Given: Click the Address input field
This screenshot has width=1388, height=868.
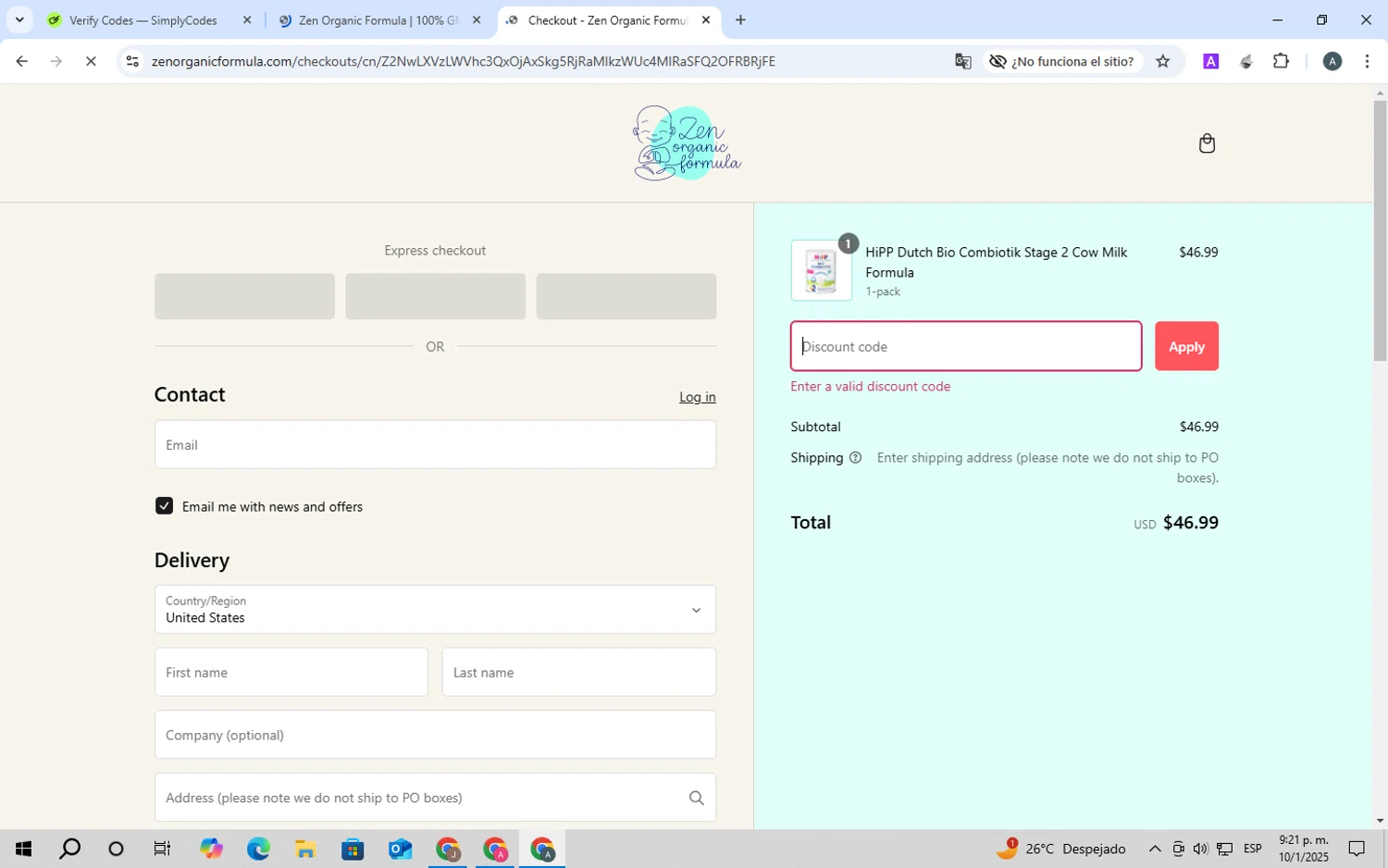Looking at the screenshot, I should pyautogui.click(x=435, y=798).
